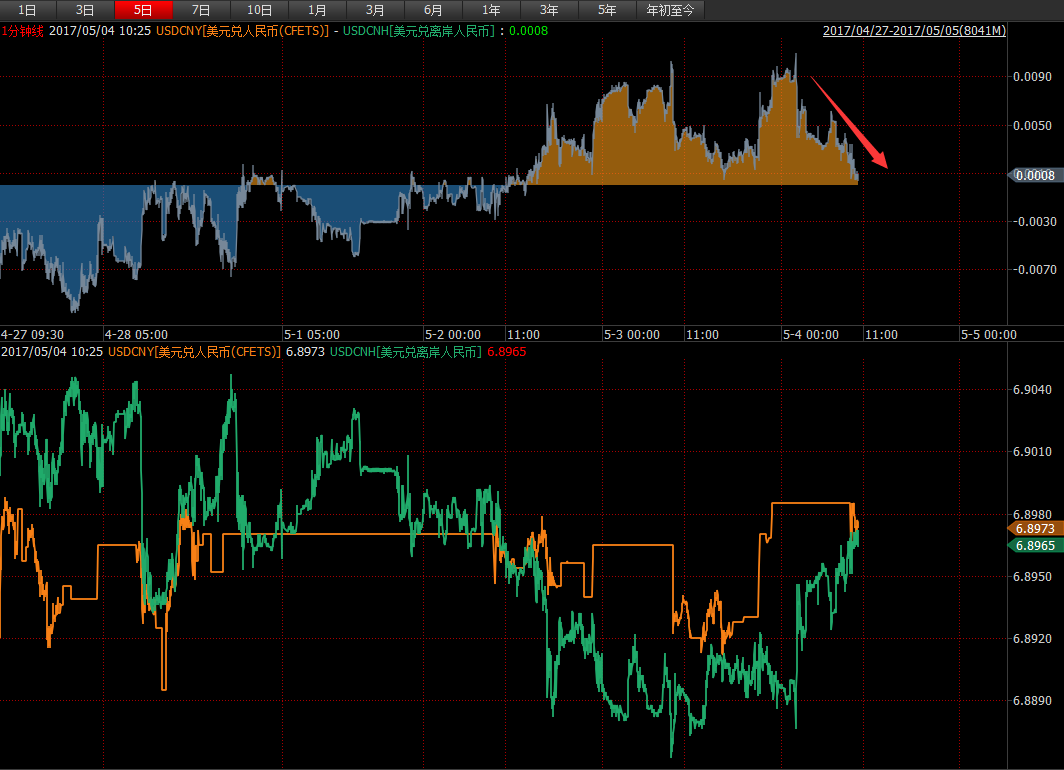This screenshot has width=1064, height=770.
Task: Click the 5-1 05:00 time axis label
Action: pos(312,334)
